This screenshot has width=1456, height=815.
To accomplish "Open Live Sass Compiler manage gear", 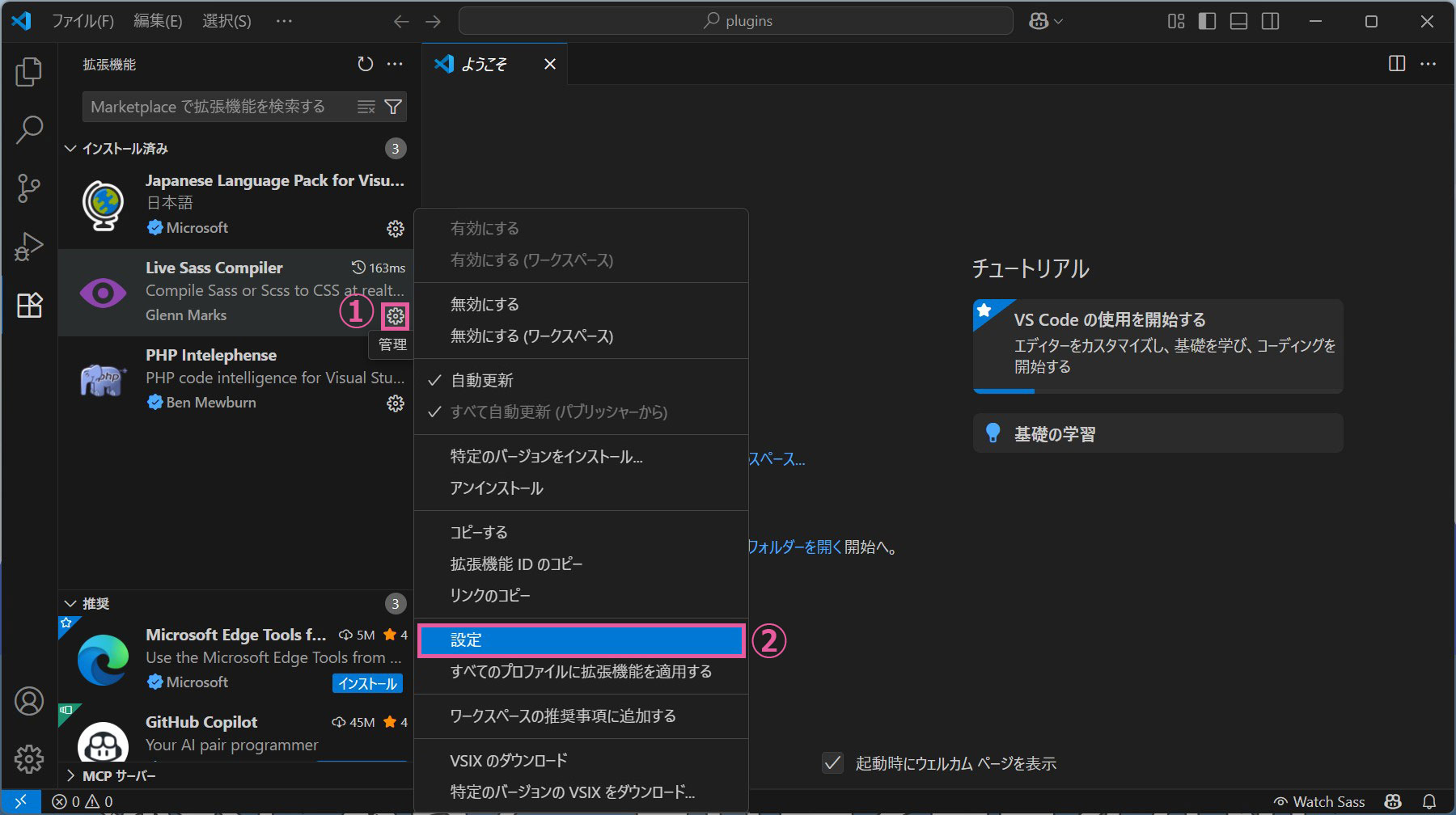I will point(396,316).
